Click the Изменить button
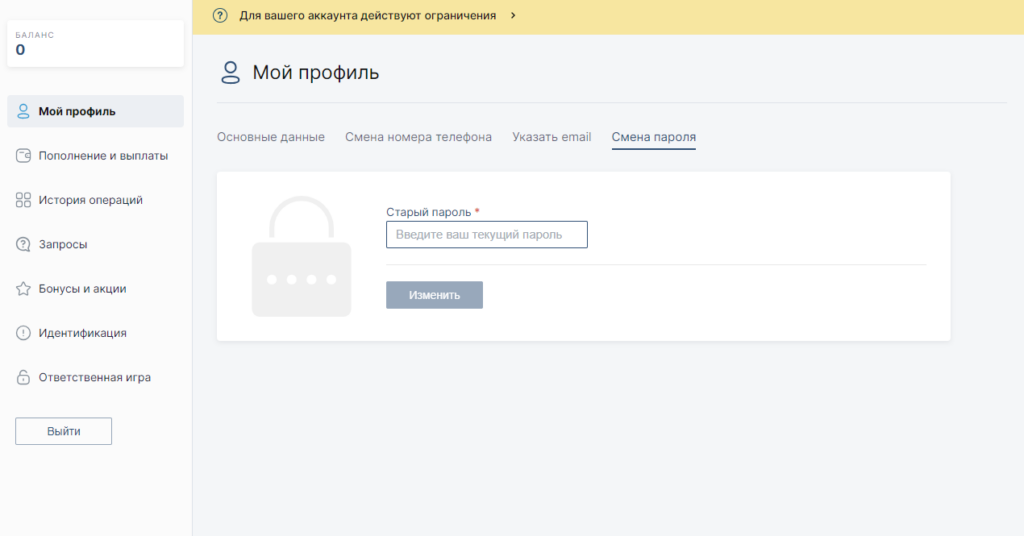The height and width of the screenshot is (536, 1024). point(434,295)
